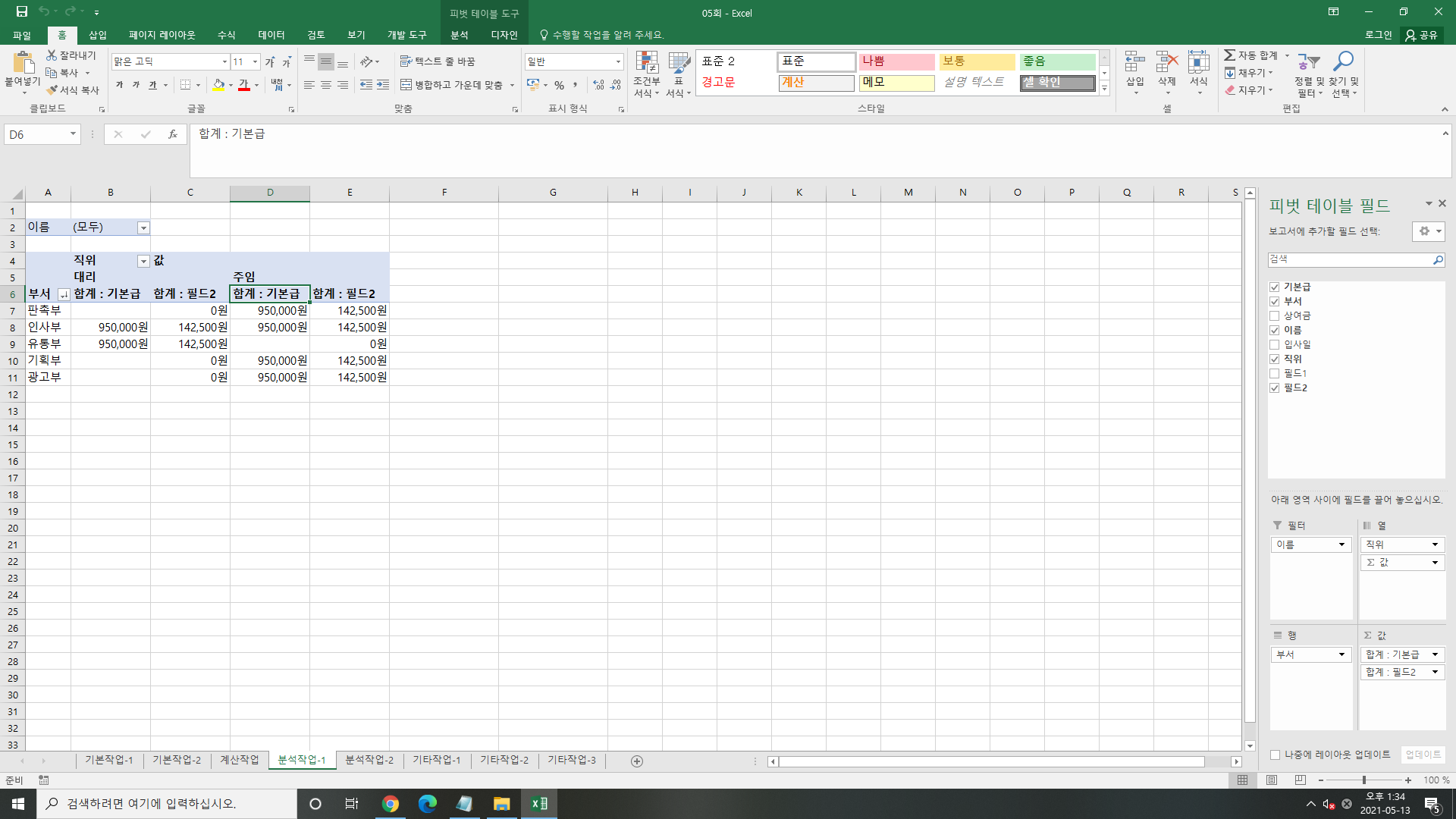This screenshot has height=819, width=1456.
Task: Toggle the defer layout update (나중에 레이아웃 업데이트) checkbox
Action: click(x=1276, y=755)
